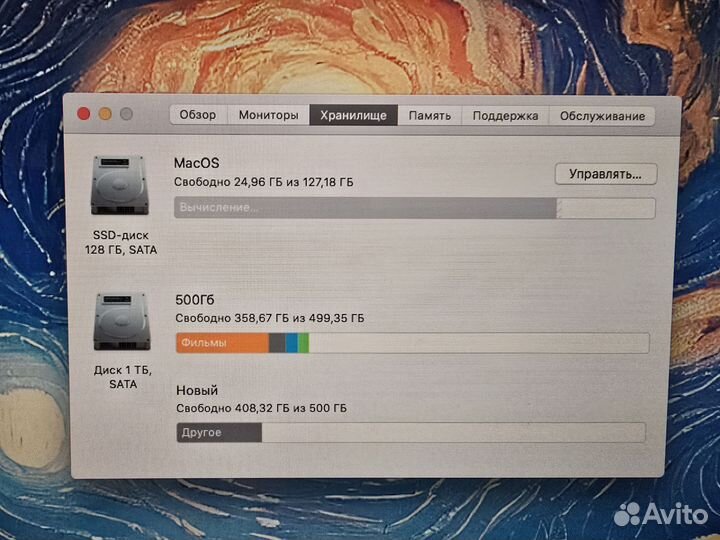Click the gray disabled zoom button
720x540 pixels.
point(126,113)
